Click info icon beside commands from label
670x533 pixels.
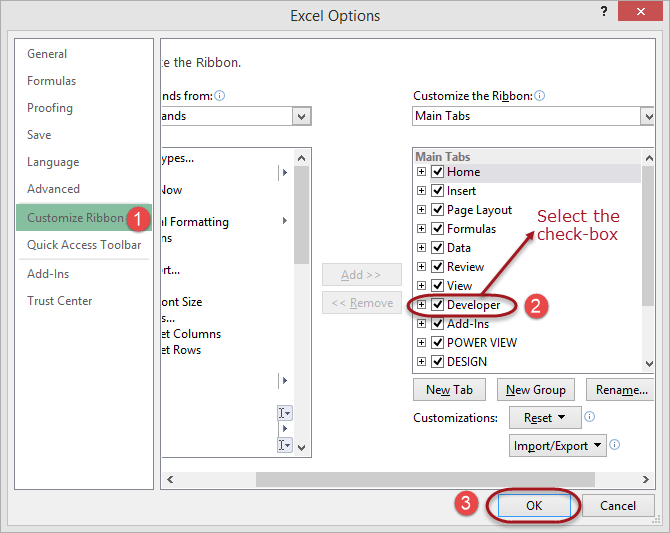(x=219, y=96)
